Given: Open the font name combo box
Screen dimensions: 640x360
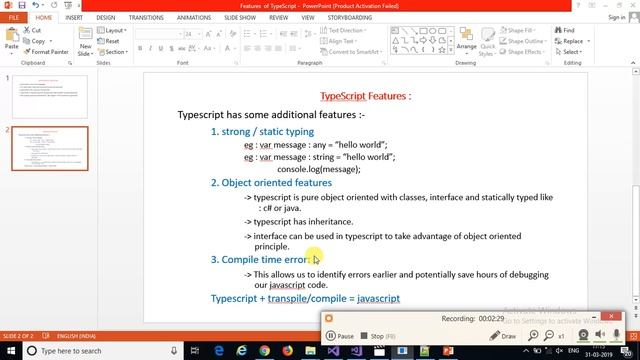Looking at the screenshot, I should [159, 34].
